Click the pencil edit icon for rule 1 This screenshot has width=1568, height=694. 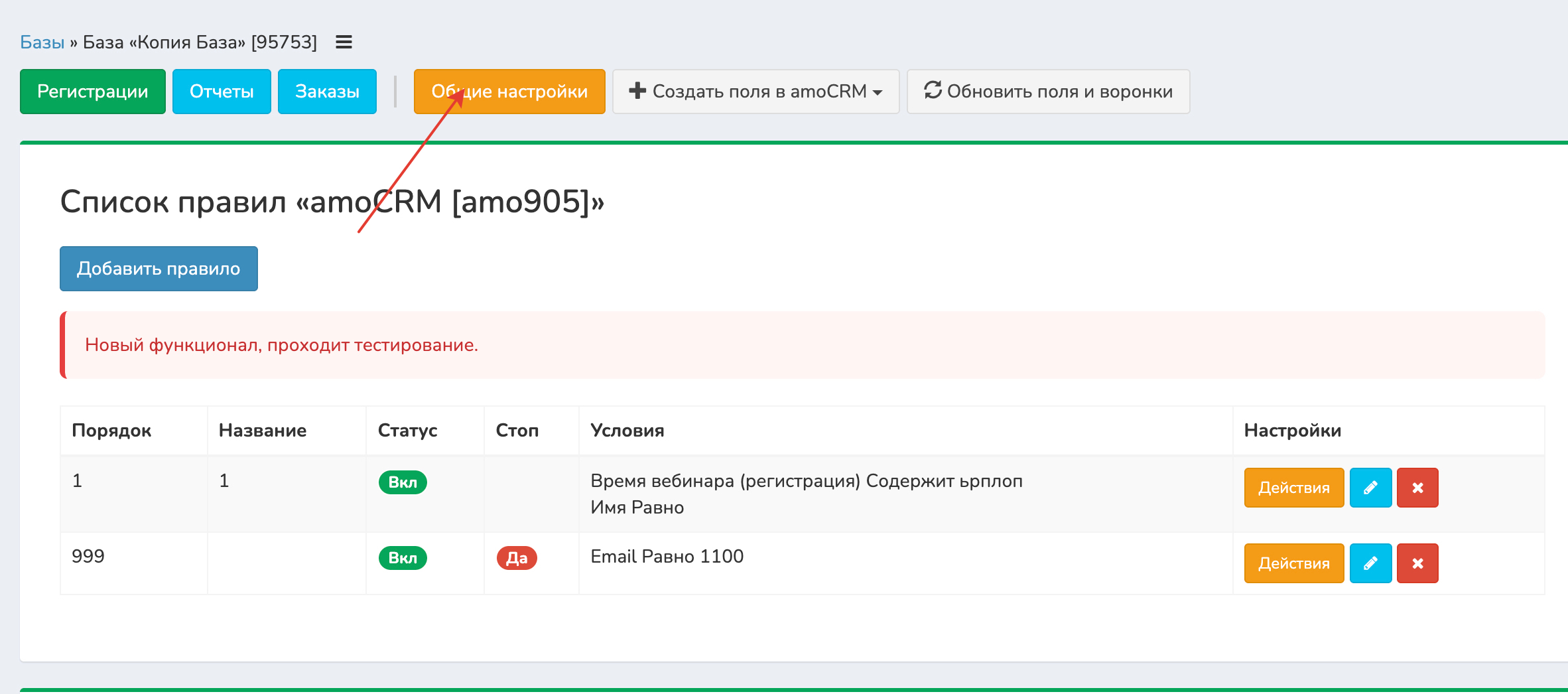click(1370, 488)
